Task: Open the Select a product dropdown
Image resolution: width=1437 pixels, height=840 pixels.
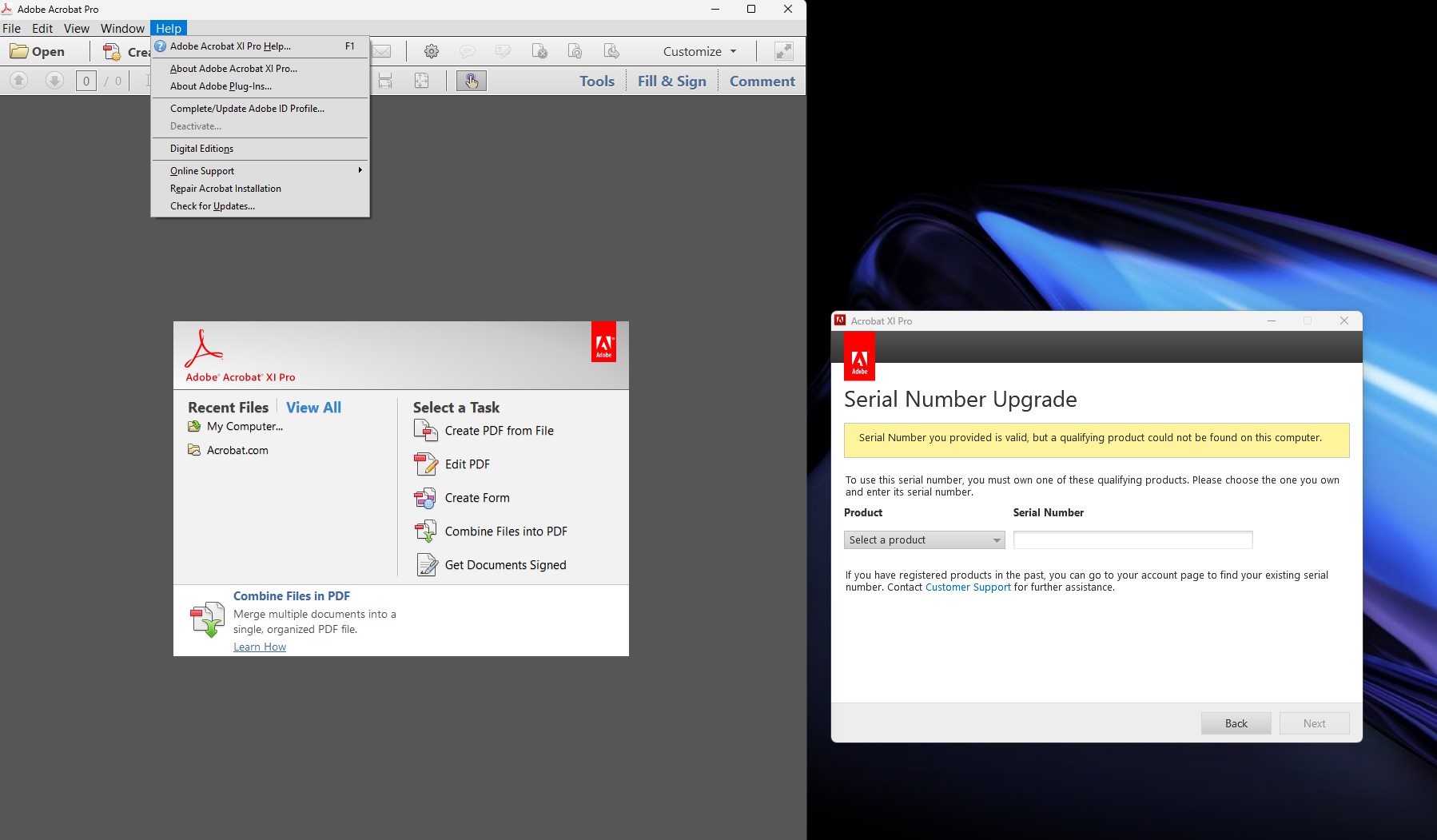Action: [924, 539]
